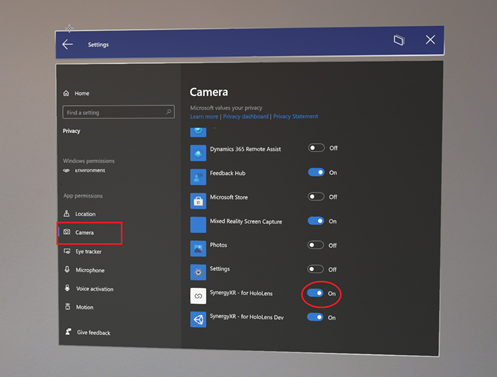Click the Camera icon in sidebar
This screenshot has height=377, width=497.
point(67,232)
